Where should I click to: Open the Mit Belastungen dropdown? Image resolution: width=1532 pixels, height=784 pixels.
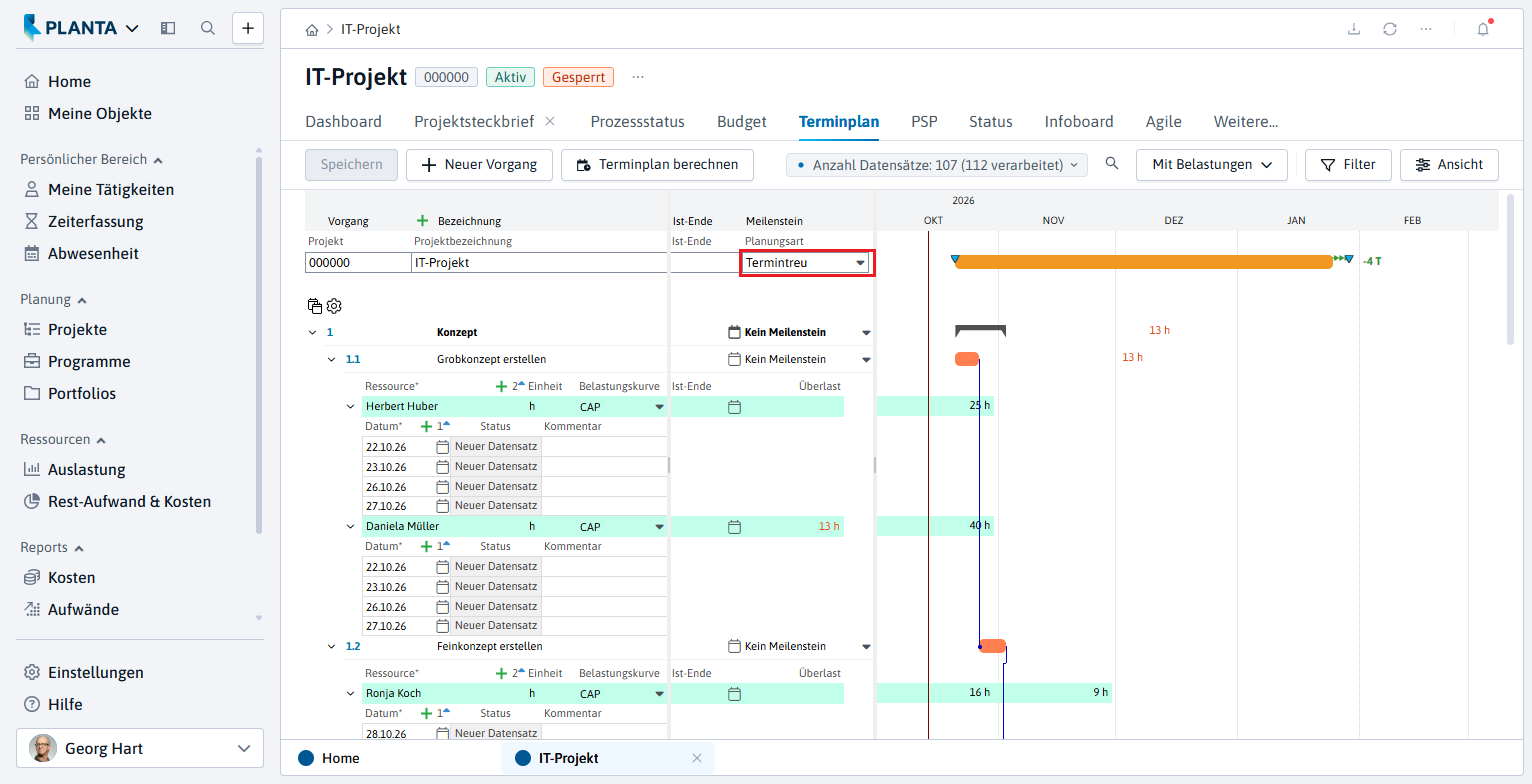[1211, 164]
